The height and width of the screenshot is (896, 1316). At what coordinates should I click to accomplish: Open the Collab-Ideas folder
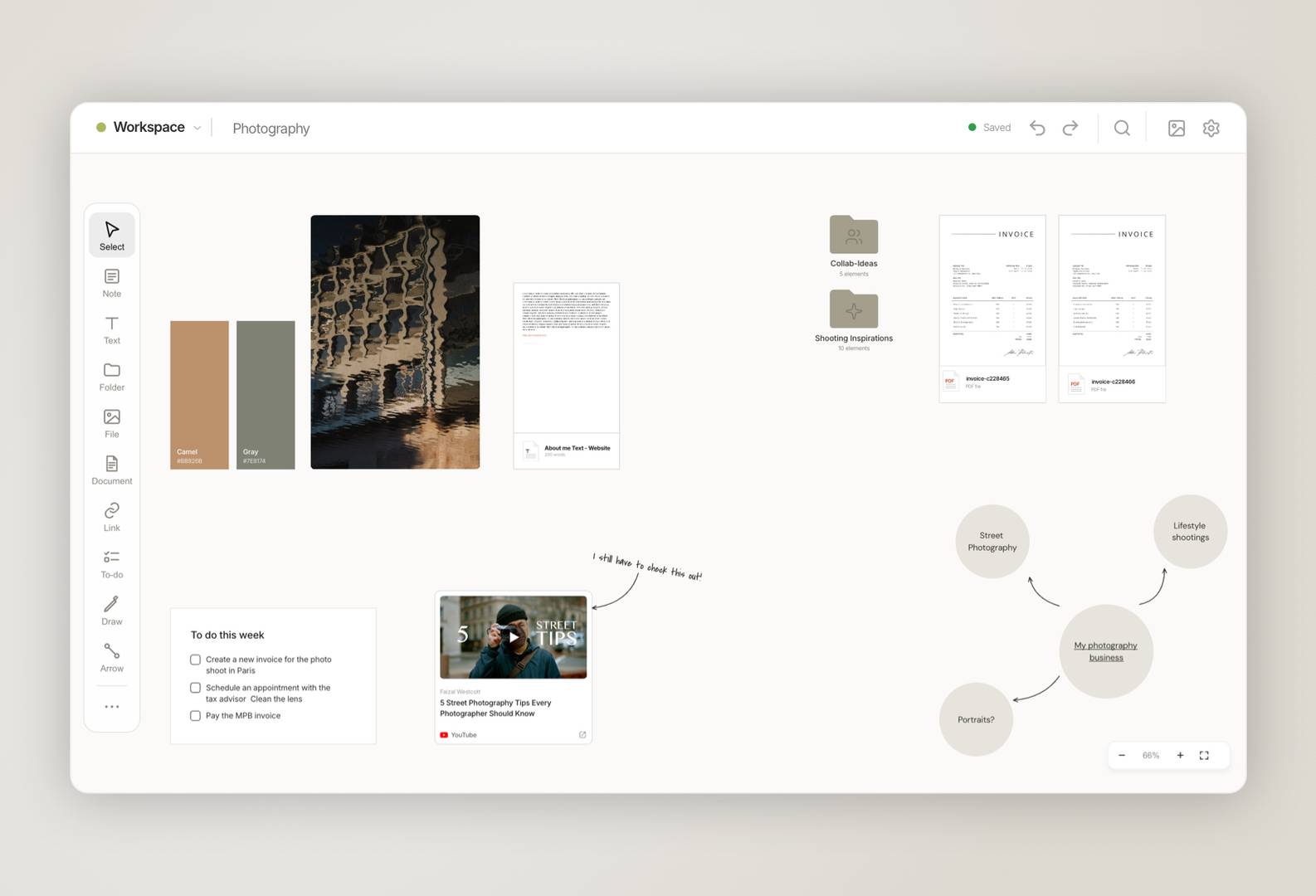[854, 235]
